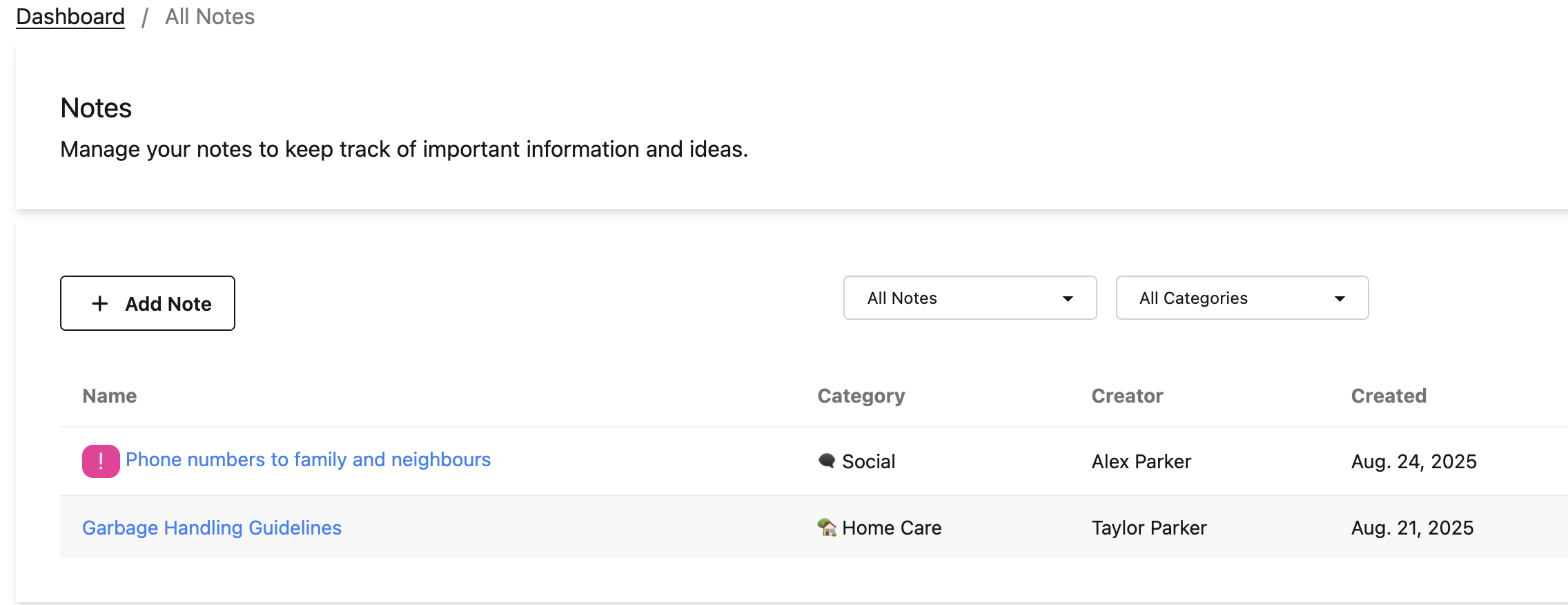Click the Home Care house icon
Screen dimensions: 1568x605
pyautogui.click(x=826, y=527)
